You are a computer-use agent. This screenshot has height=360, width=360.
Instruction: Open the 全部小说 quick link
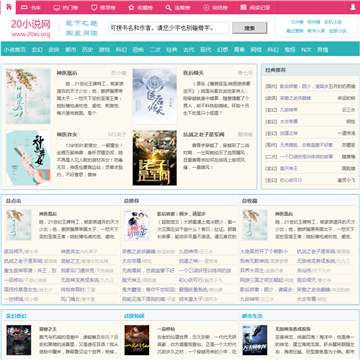click(x=337, y=31)
